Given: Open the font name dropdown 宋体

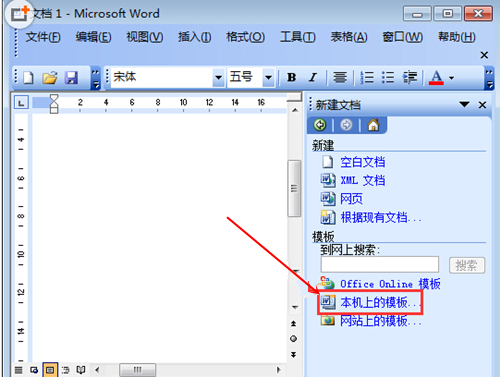Looking at the screenshot, I should [218, 78].
